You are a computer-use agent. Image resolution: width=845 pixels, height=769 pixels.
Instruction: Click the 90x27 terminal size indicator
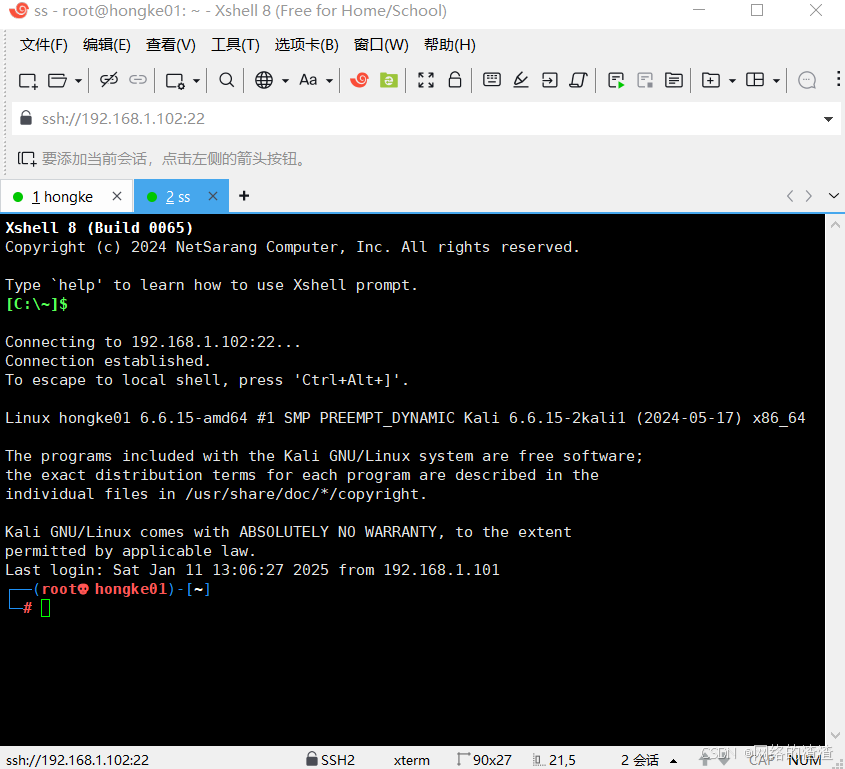(x=484, y=760)
